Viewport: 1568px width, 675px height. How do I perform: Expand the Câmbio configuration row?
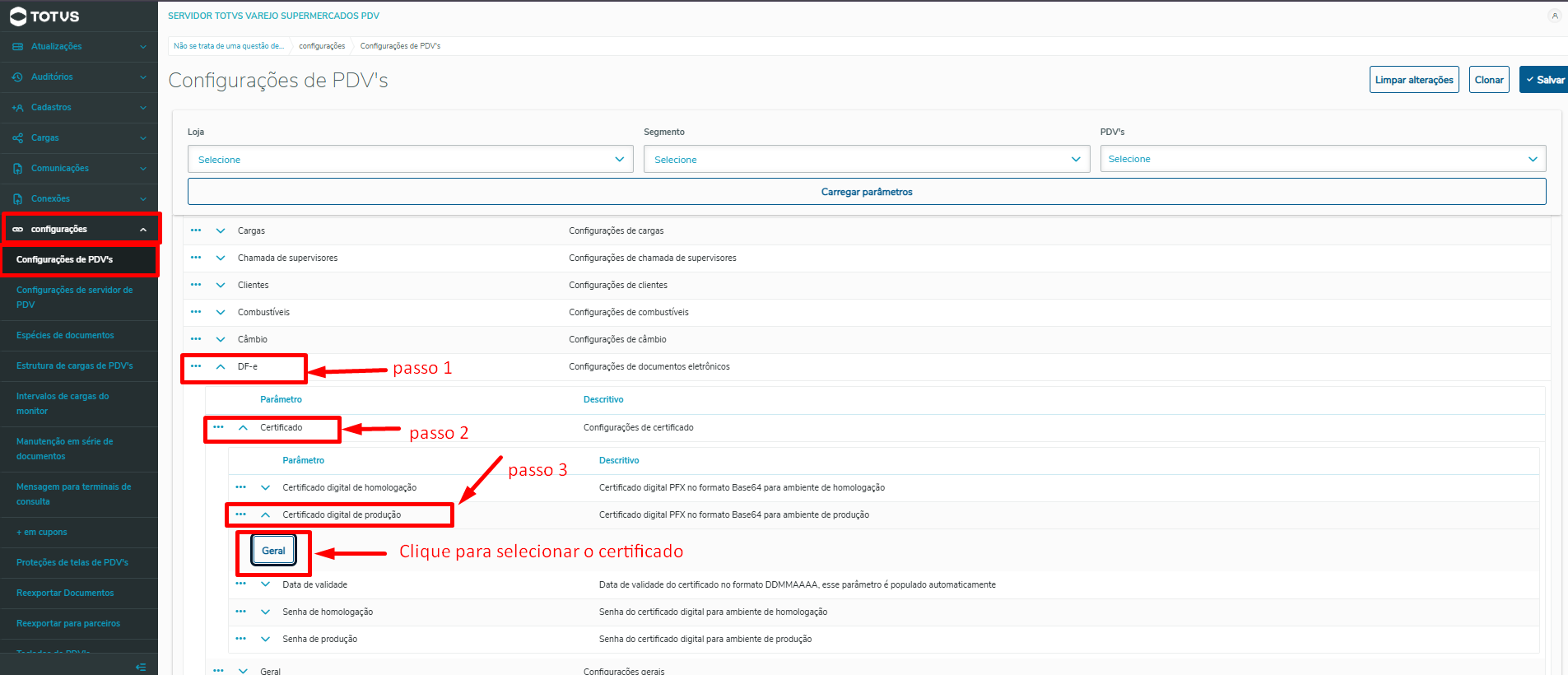(x=221, y=339)
